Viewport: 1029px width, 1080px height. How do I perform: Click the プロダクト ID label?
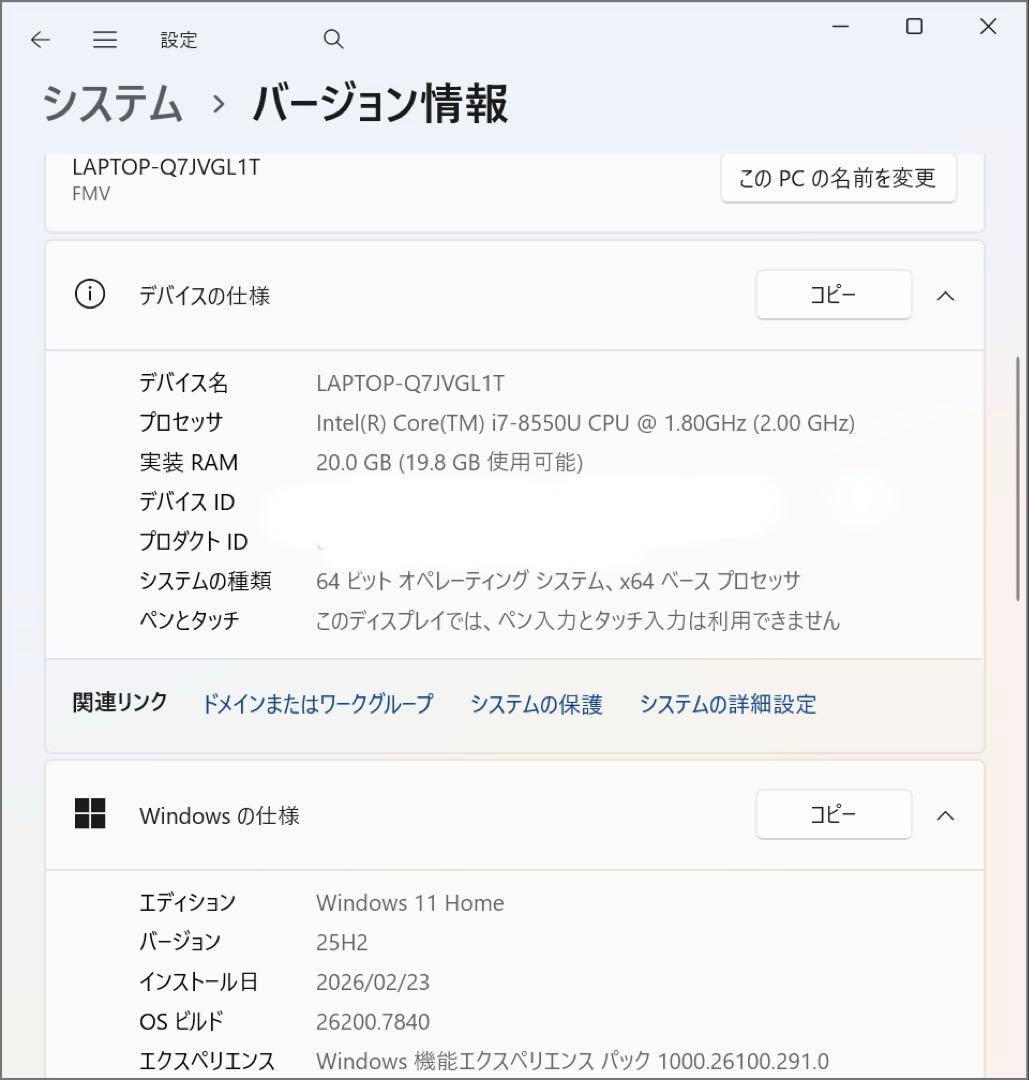(194, 541)
